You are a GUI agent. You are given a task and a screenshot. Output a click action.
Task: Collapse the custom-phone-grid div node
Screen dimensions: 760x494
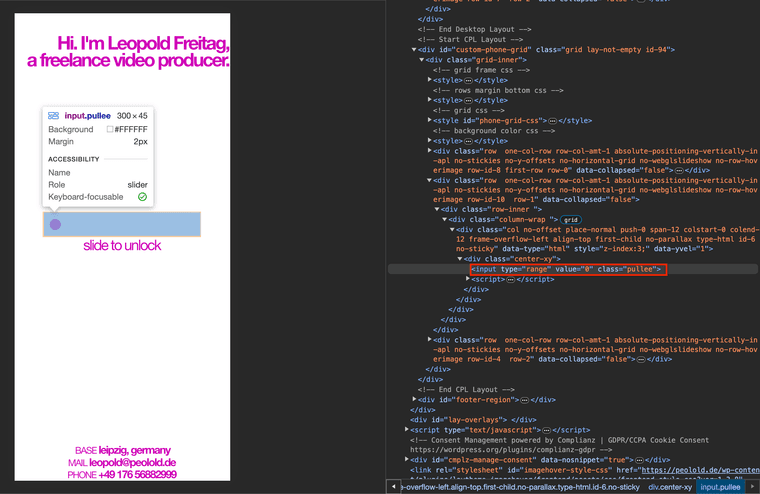[x=415, y=49]
